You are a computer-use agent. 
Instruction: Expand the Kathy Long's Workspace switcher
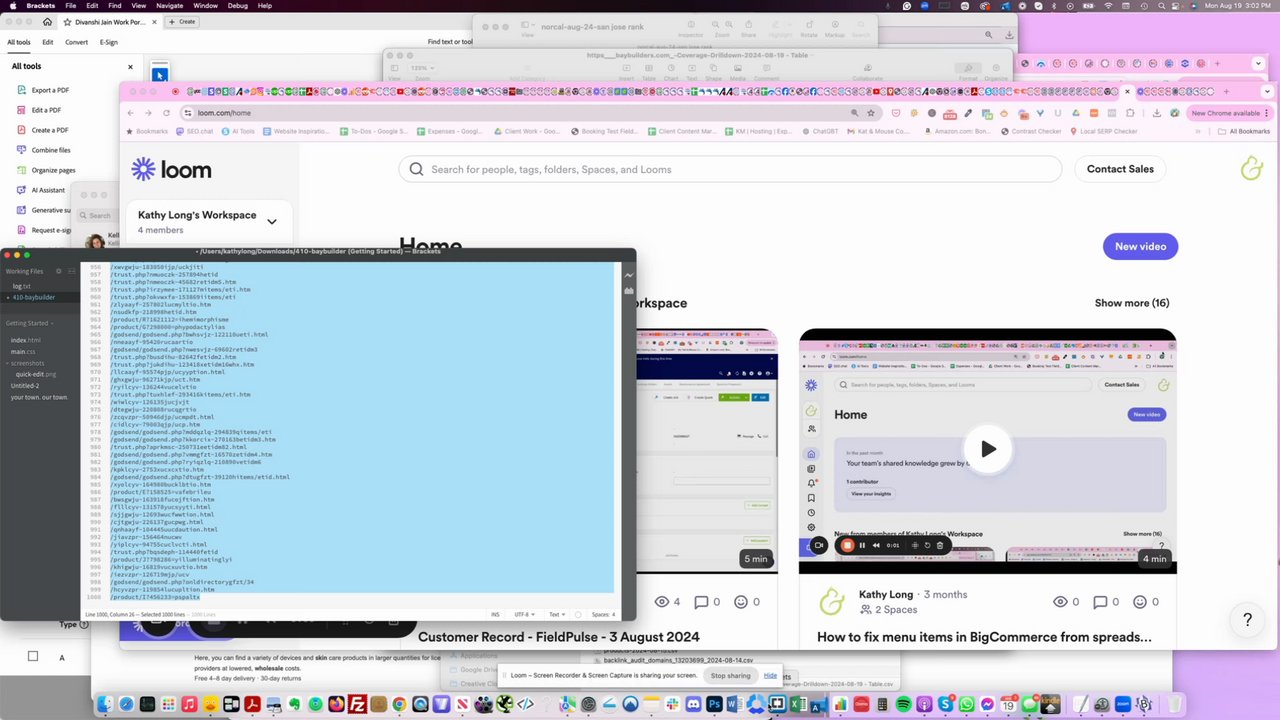[271, 221]
